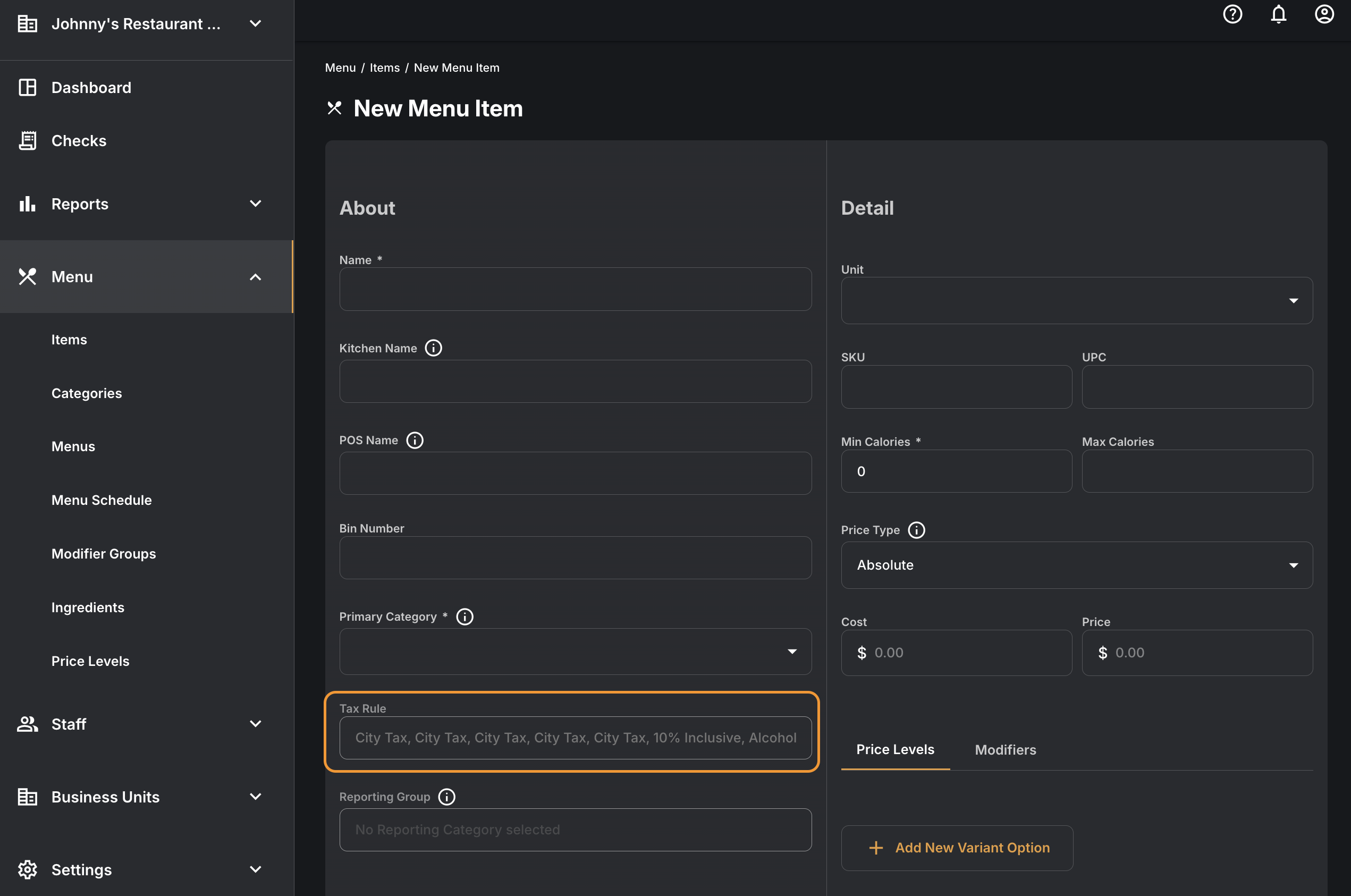Collapse the Menu section chevron
The height and width of the screenshot is (896, 1351).
pyautogui.click(x=256, y=277)
